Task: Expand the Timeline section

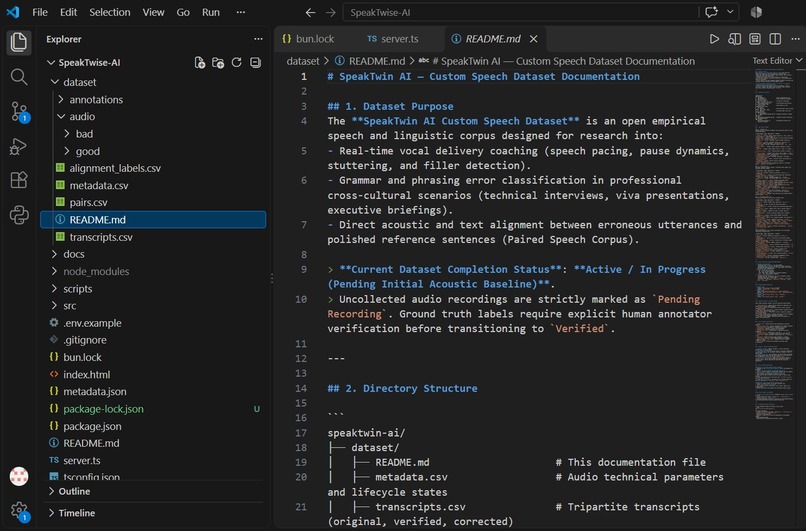Action: point(153,513)
